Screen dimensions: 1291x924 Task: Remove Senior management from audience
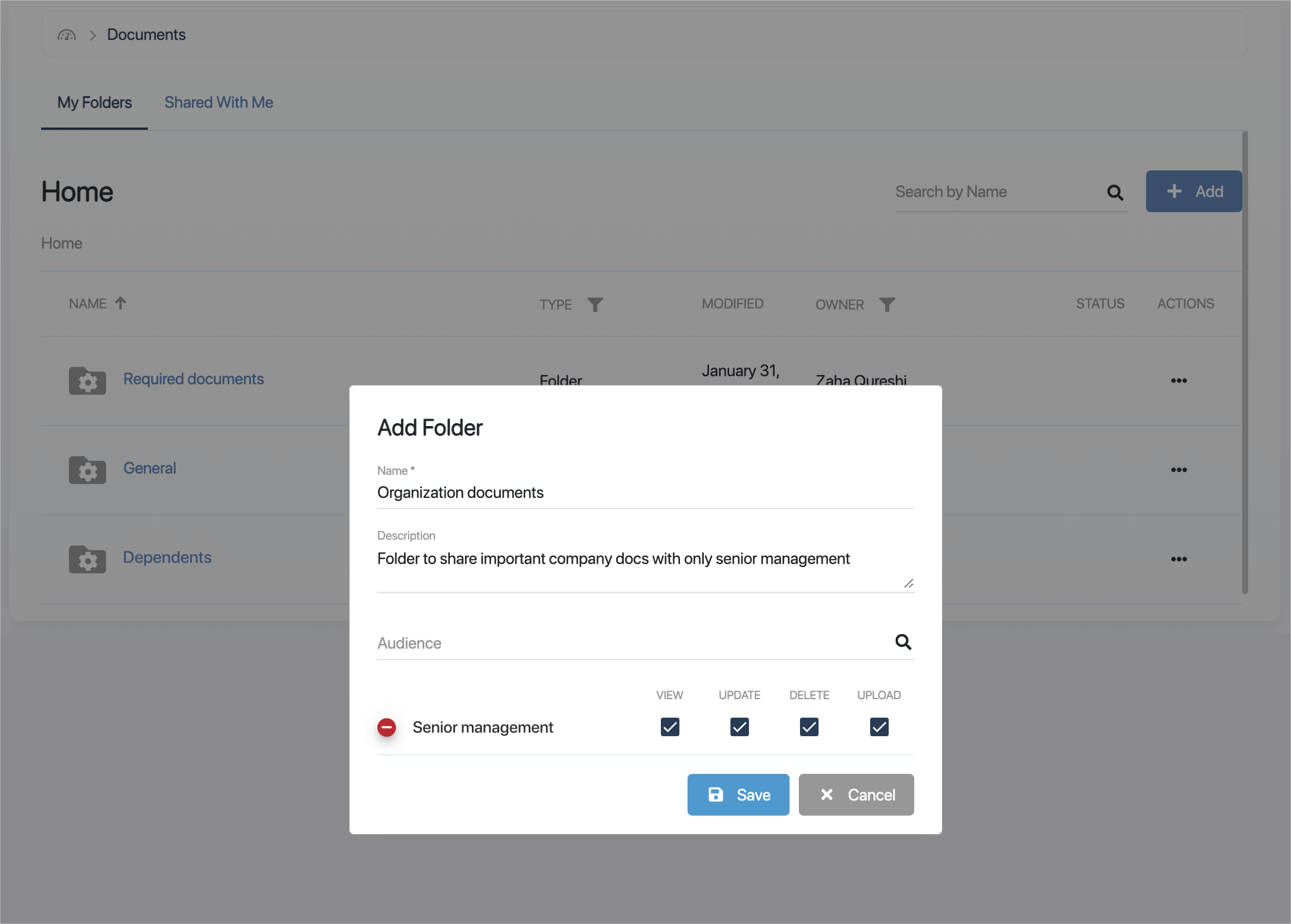click(387, 727)
